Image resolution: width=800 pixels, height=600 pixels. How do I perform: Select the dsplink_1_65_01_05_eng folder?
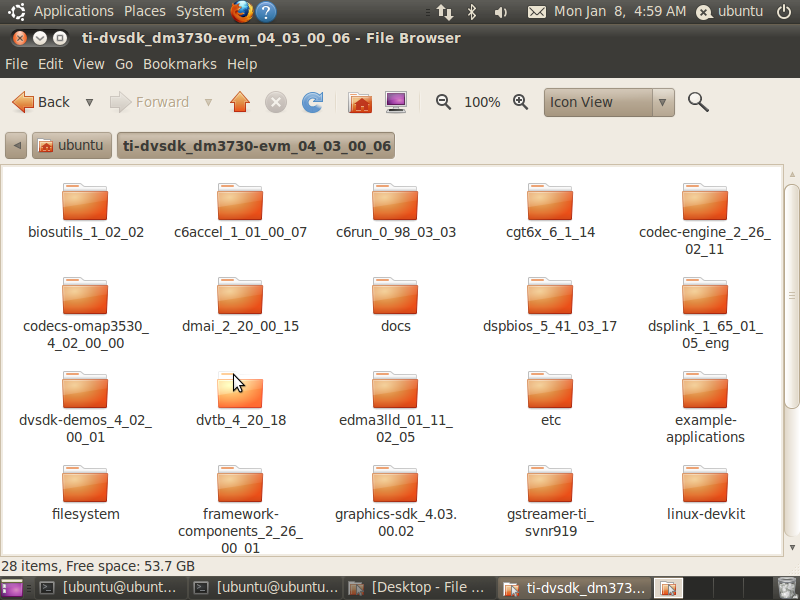tap(705, 313)
